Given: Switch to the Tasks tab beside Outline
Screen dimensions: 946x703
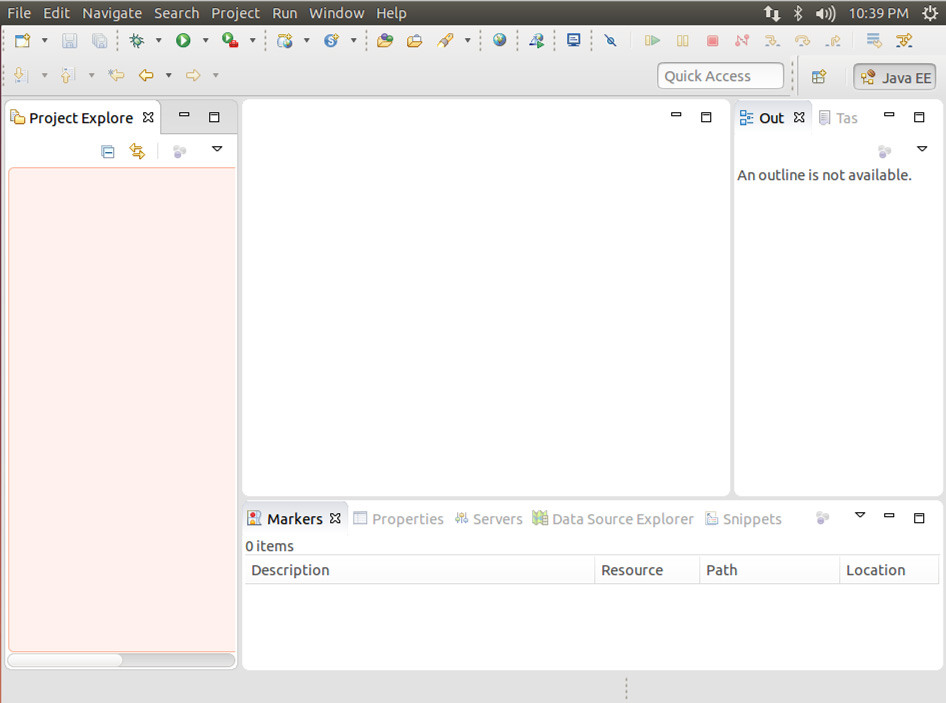Looking at the screenshot, I should 839,118.
